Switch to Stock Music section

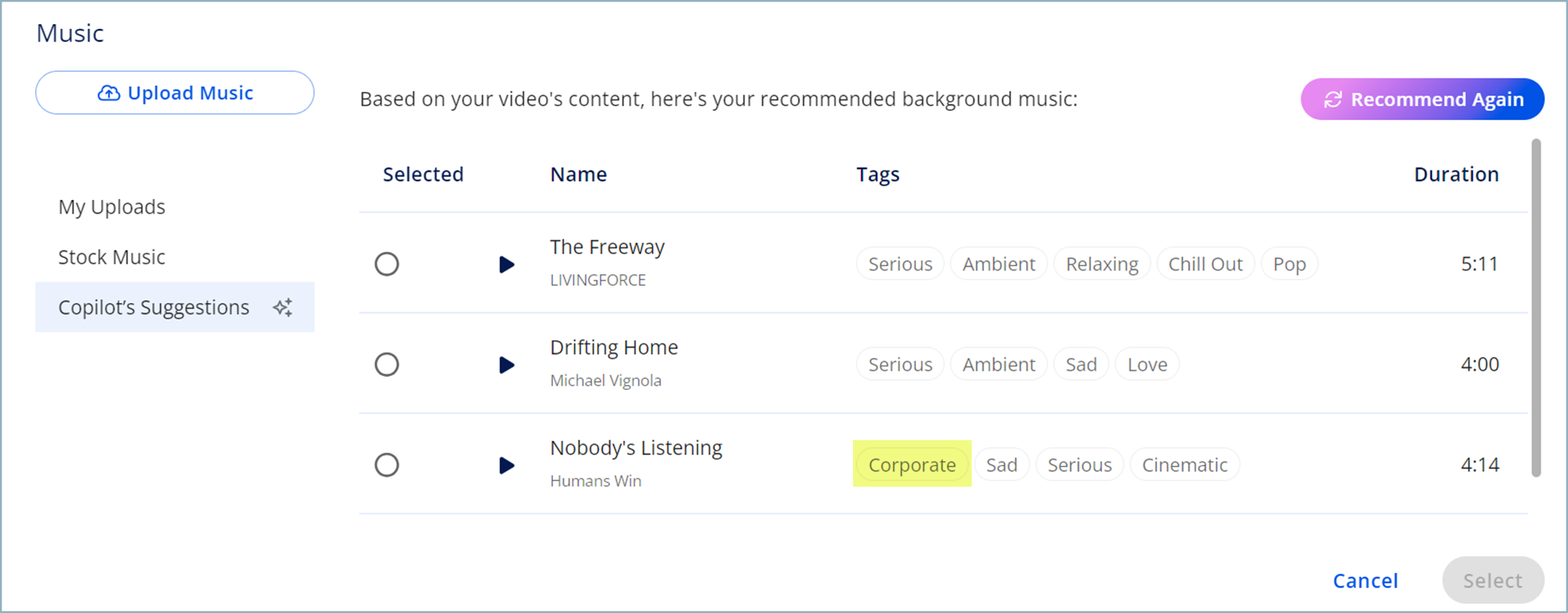coord(112,257)
